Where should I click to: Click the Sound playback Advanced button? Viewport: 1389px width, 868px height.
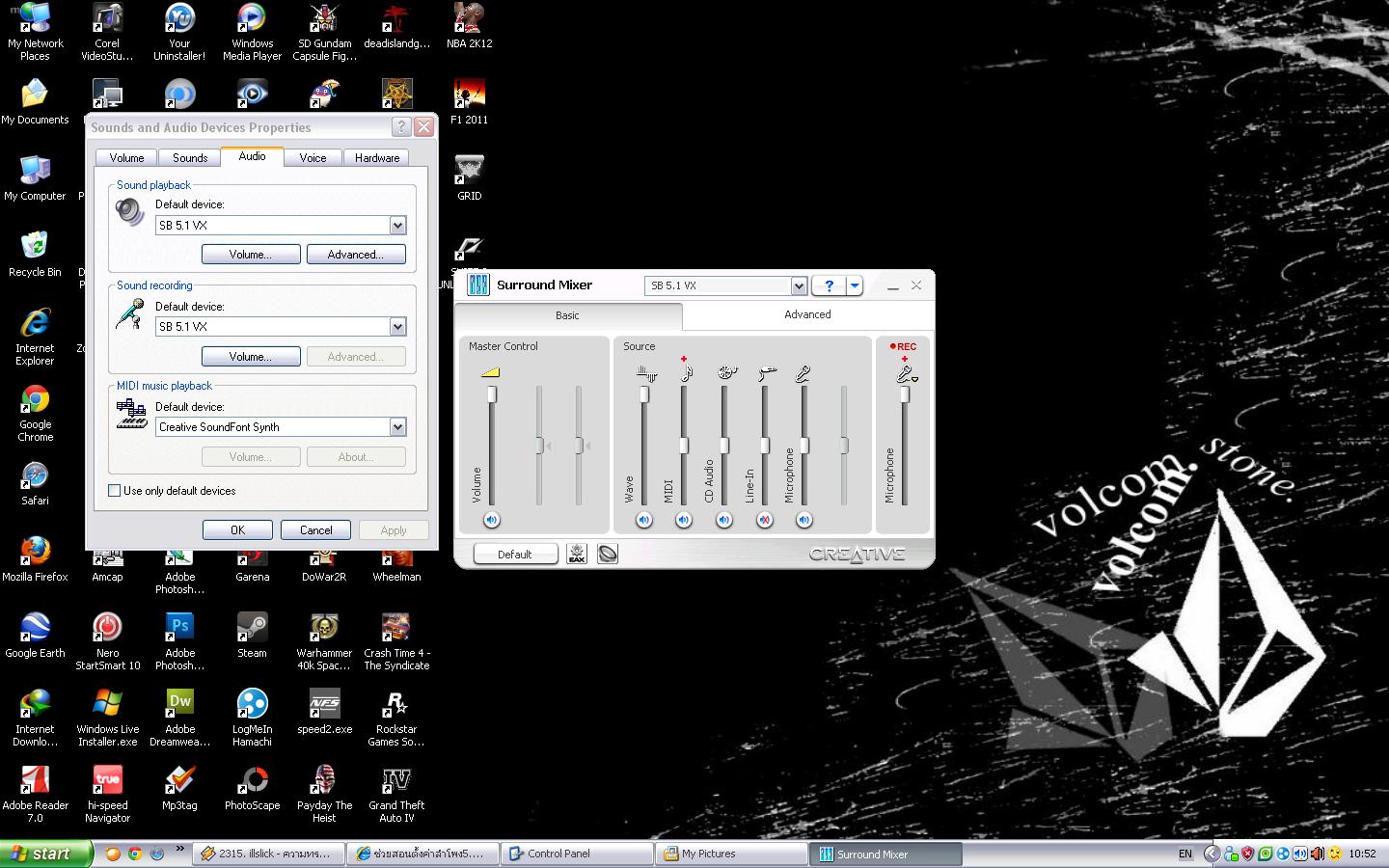pos(356,255)
